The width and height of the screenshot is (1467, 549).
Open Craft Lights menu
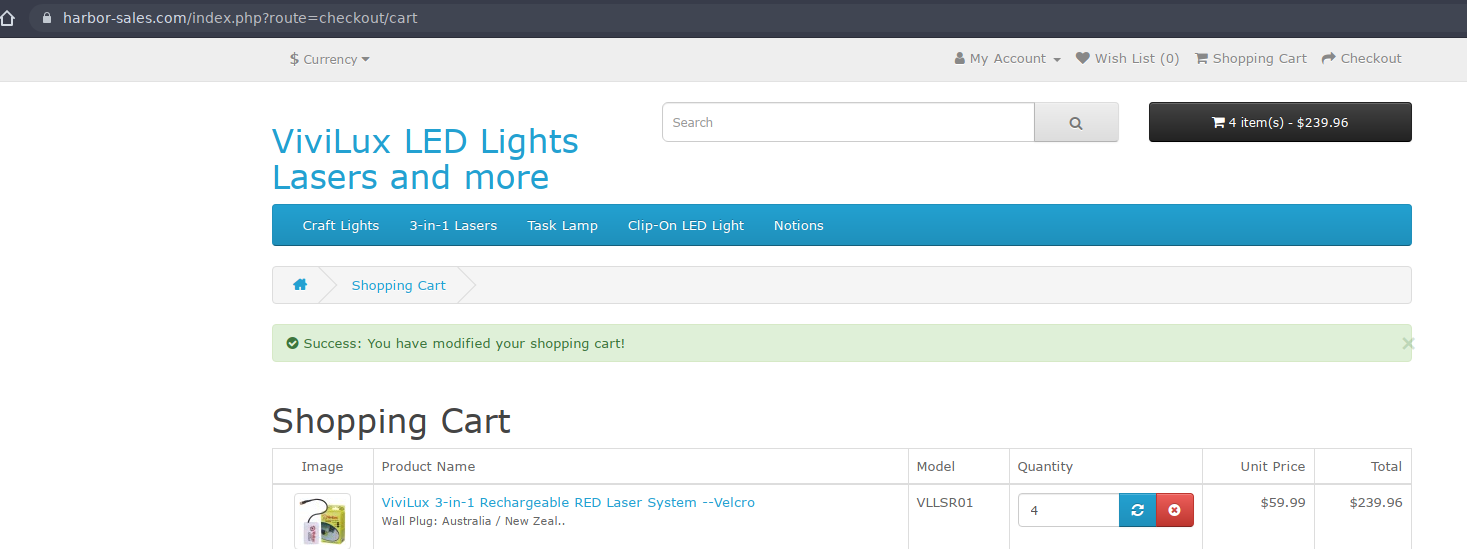tap(341, 225)
